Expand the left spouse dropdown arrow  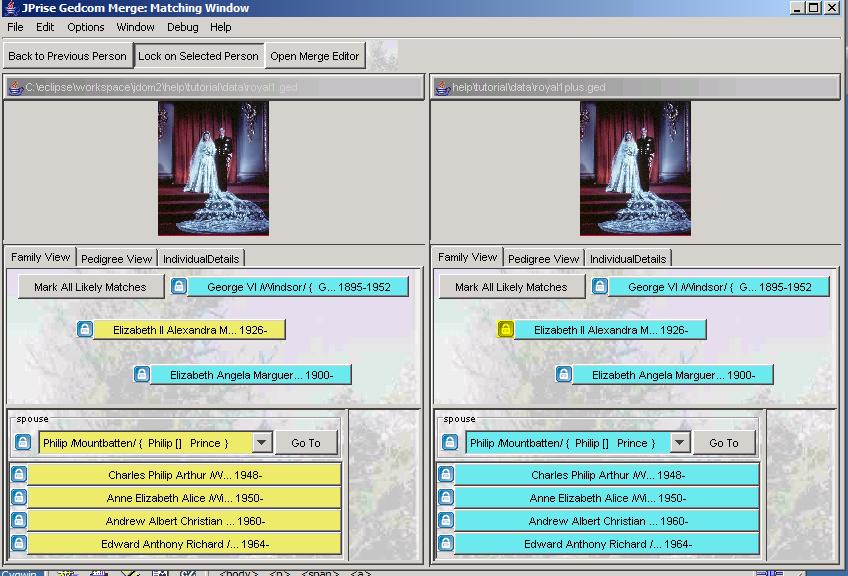click(x=262, y=443)
